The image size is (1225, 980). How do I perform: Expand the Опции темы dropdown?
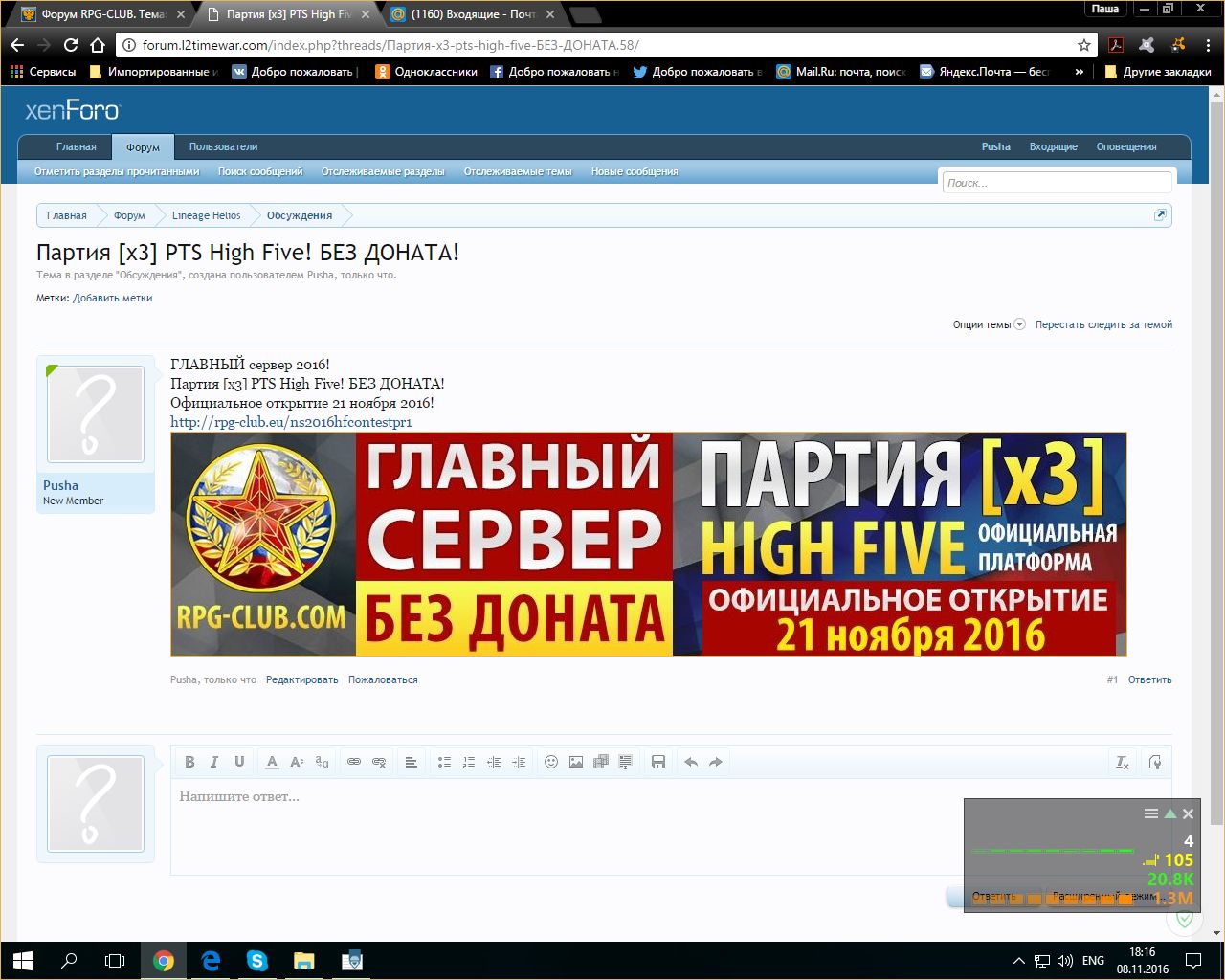(989, 324)
